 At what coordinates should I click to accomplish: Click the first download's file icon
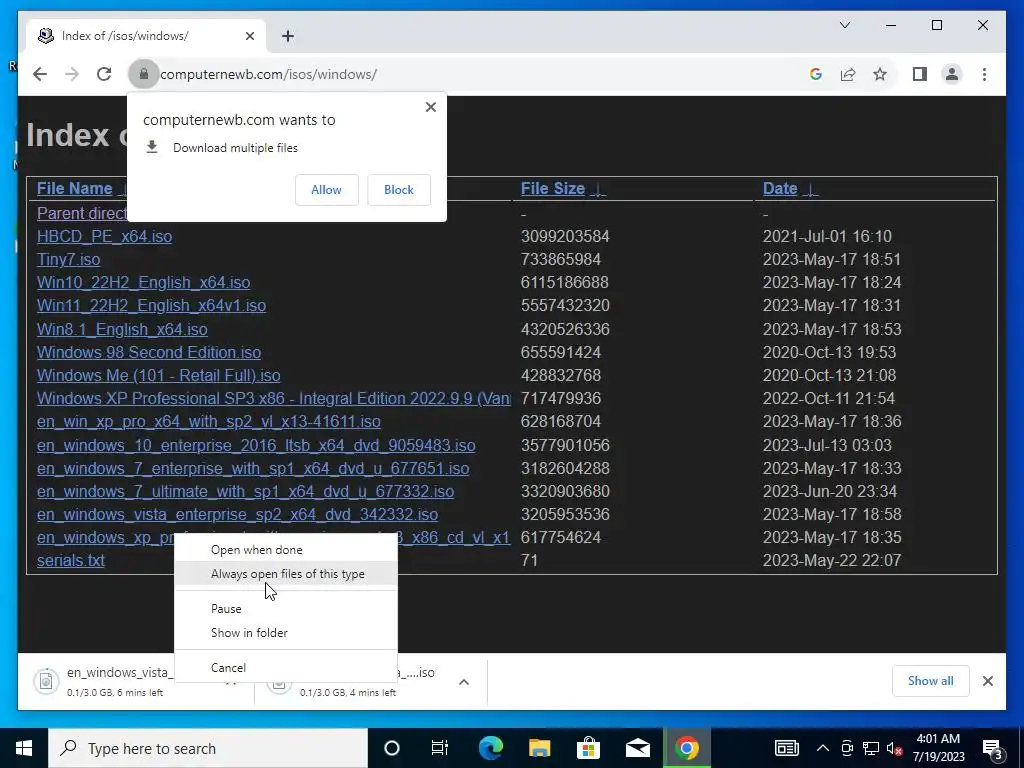pyautogui.click(x=46, y=681)
